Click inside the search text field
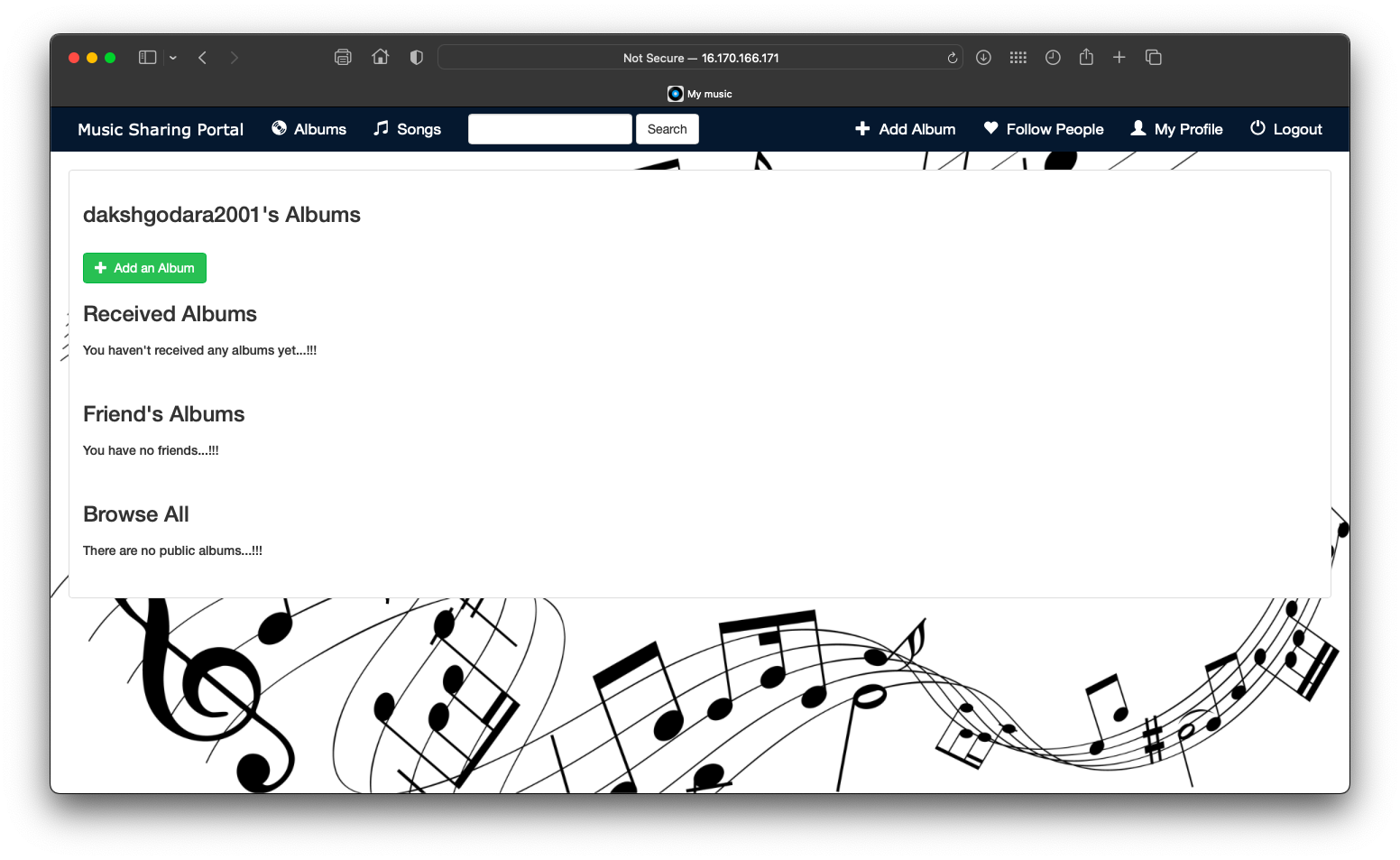The image size is (1400, 860). [x=549, y=128]
